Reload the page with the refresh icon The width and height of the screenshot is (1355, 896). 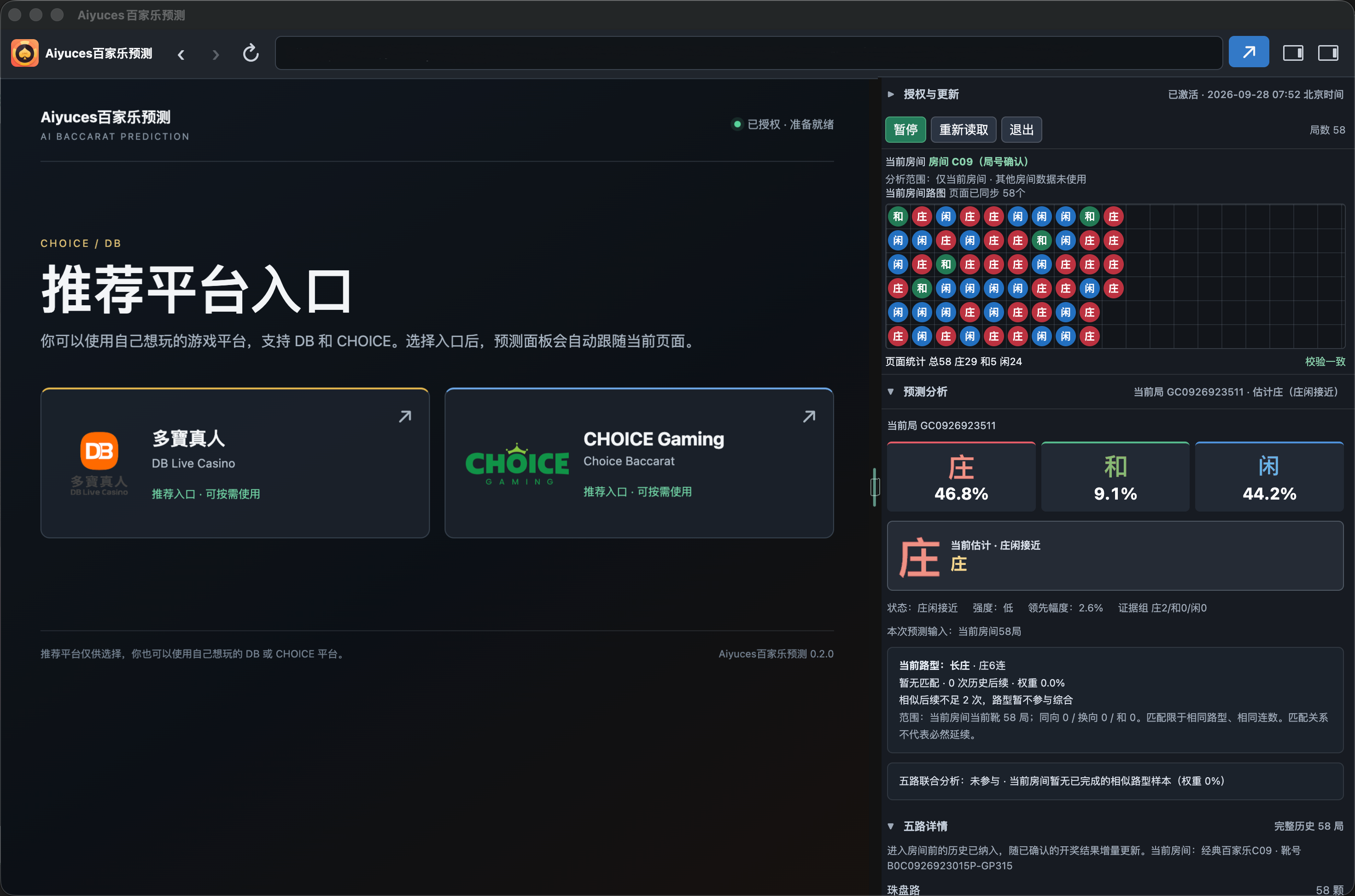(251, 53)
